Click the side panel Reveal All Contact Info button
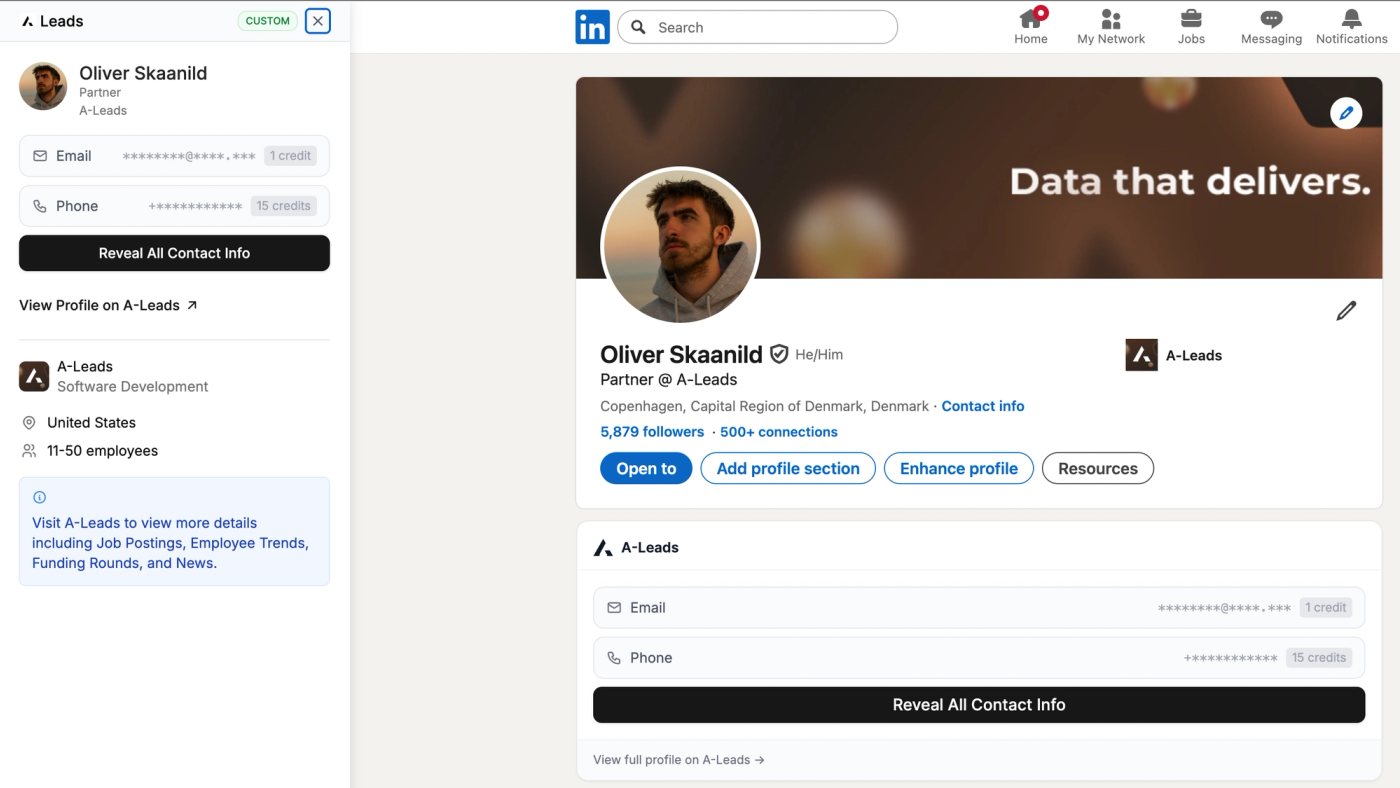Image resolution: width=1400 pixels, height=788 pixels. click(x=174, y=253)
